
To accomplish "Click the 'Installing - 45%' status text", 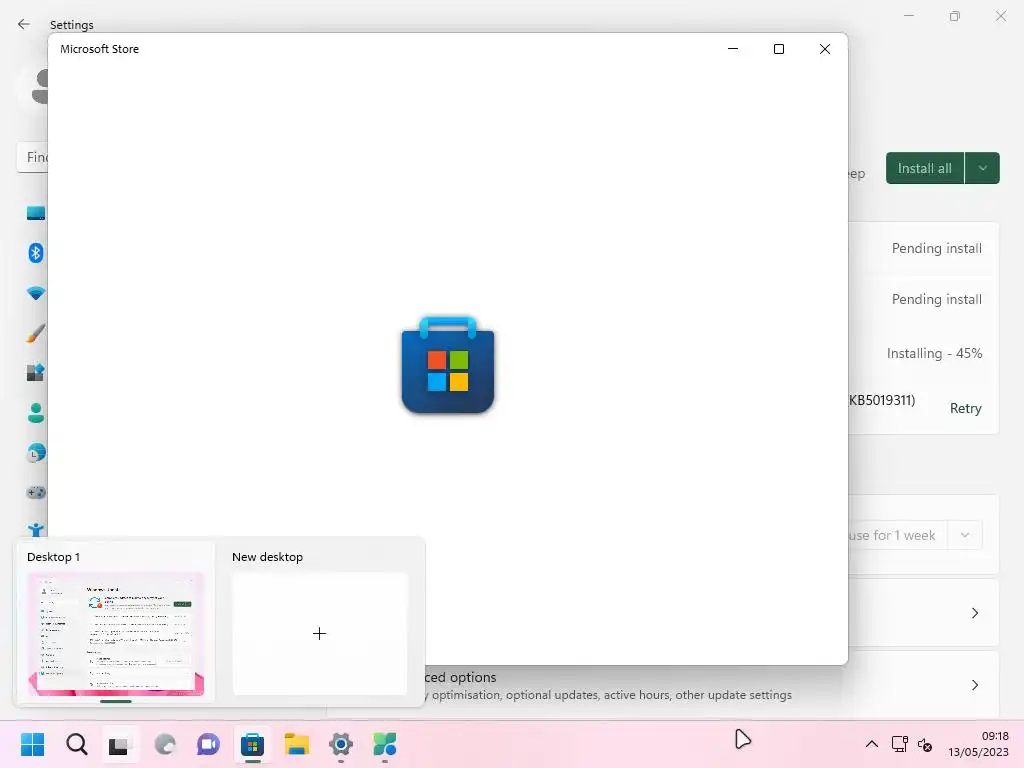I will pos(934,353).
